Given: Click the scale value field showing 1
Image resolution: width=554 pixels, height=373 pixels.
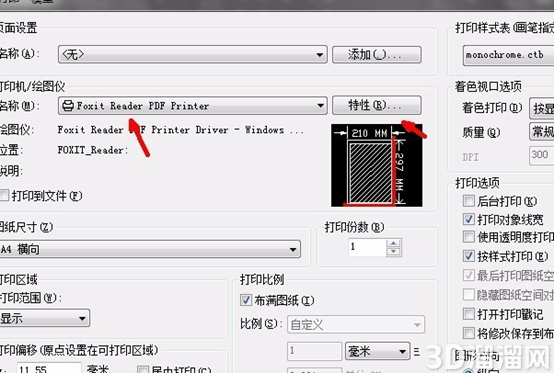Looking at the screenshot, I should 314,351.
